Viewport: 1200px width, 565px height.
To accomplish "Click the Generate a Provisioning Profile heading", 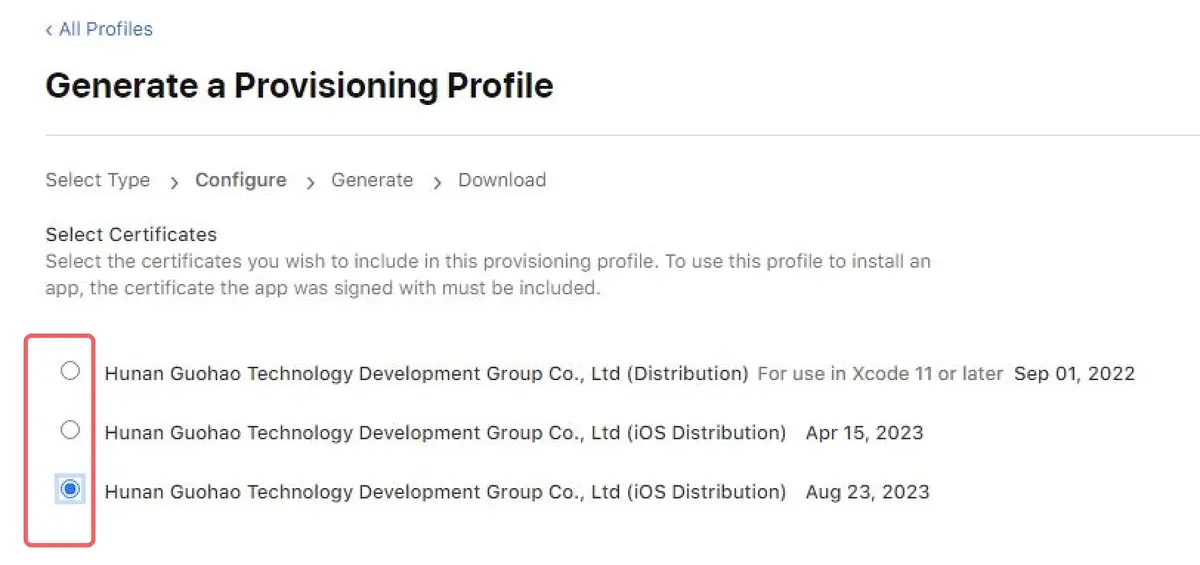I will point(299,86).
